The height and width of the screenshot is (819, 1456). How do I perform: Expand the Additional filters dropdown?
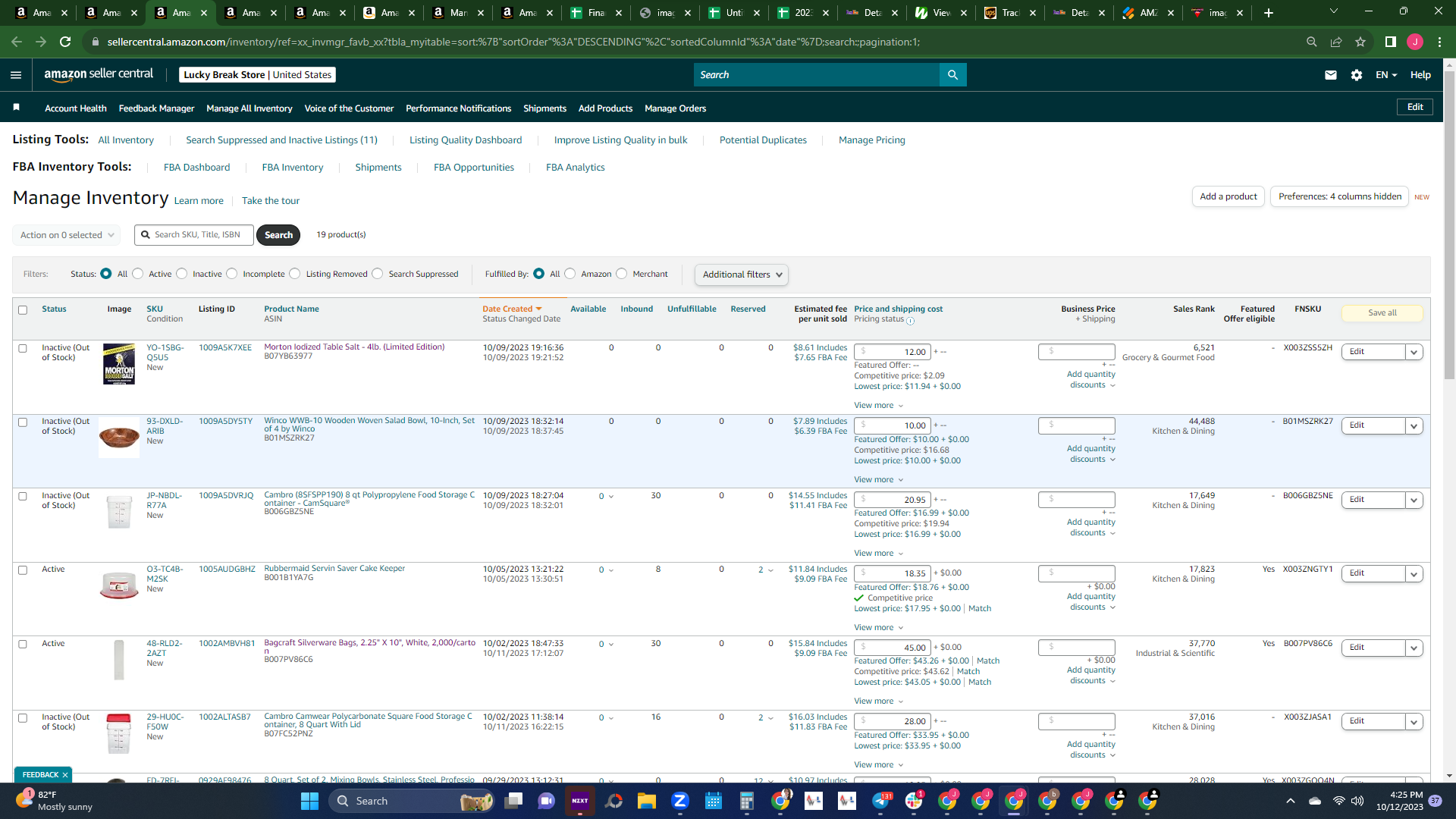pos(741,275)
